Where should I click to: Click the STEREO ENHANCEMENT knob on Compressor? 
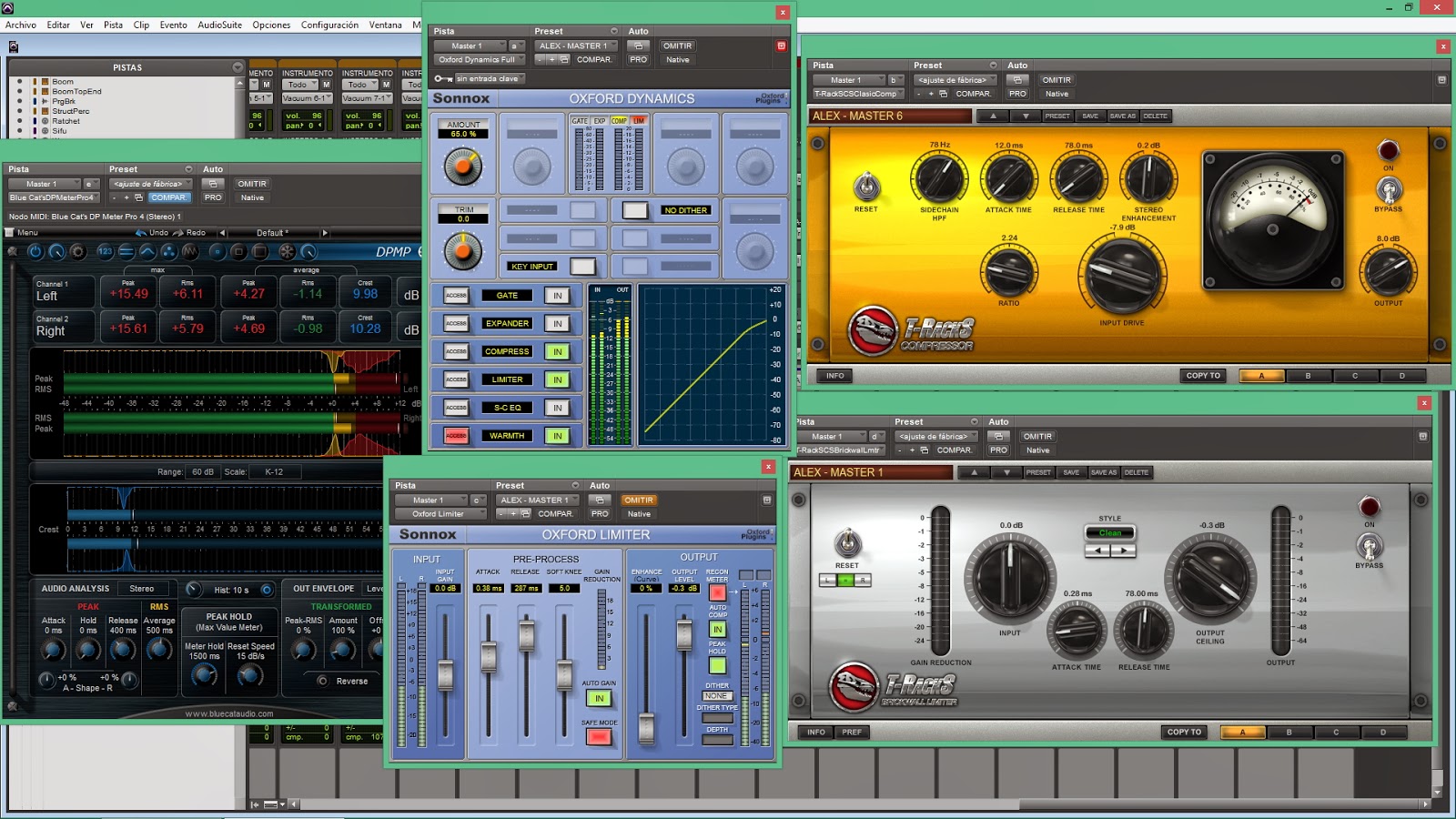1148,177
